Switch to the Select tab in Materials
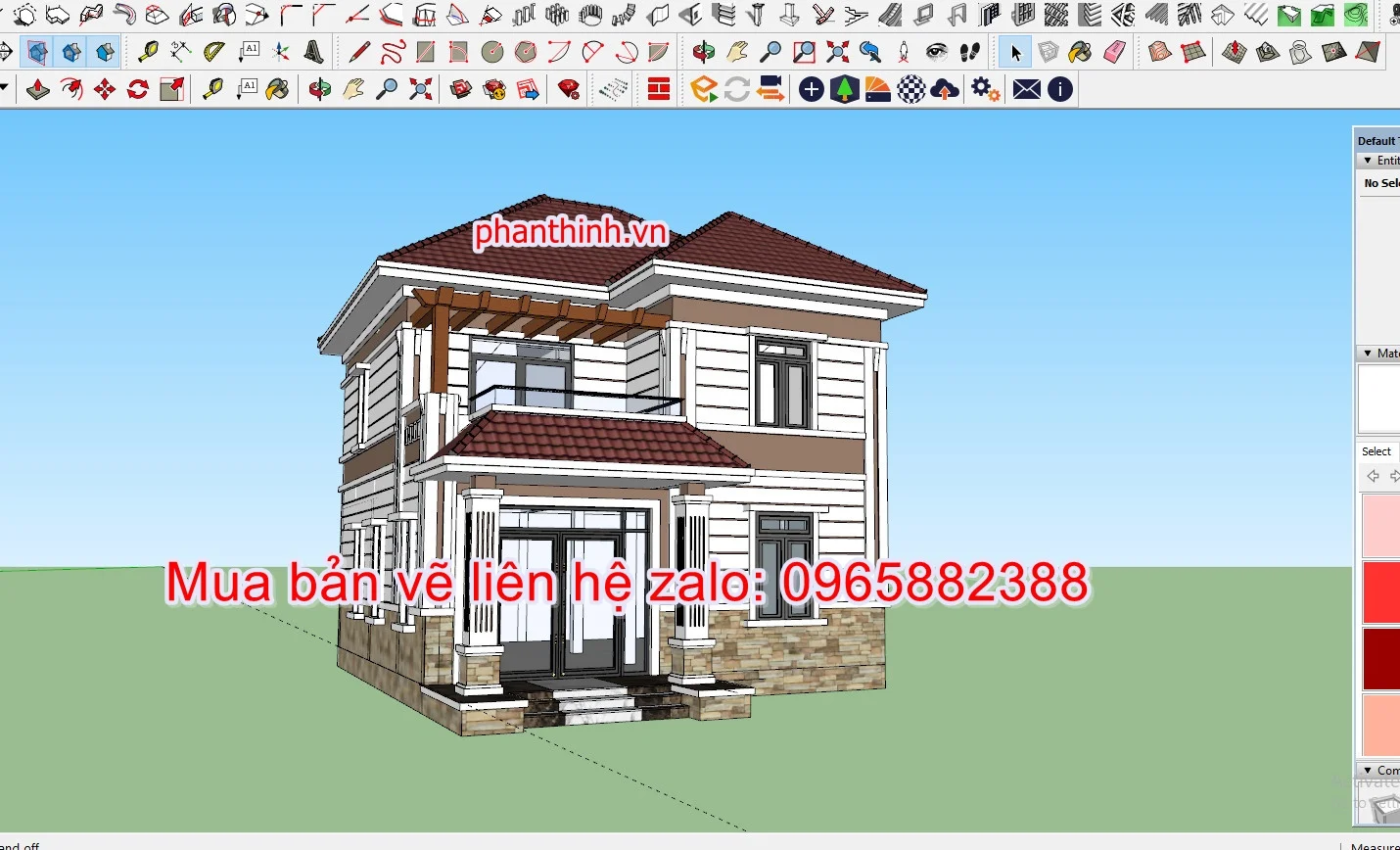The height and width of the screenshot is (850, 1400). pos(1377,451)
